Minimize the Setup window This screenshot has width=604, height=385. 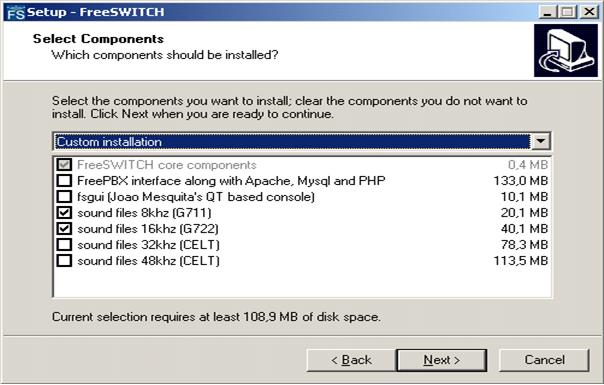547,12
